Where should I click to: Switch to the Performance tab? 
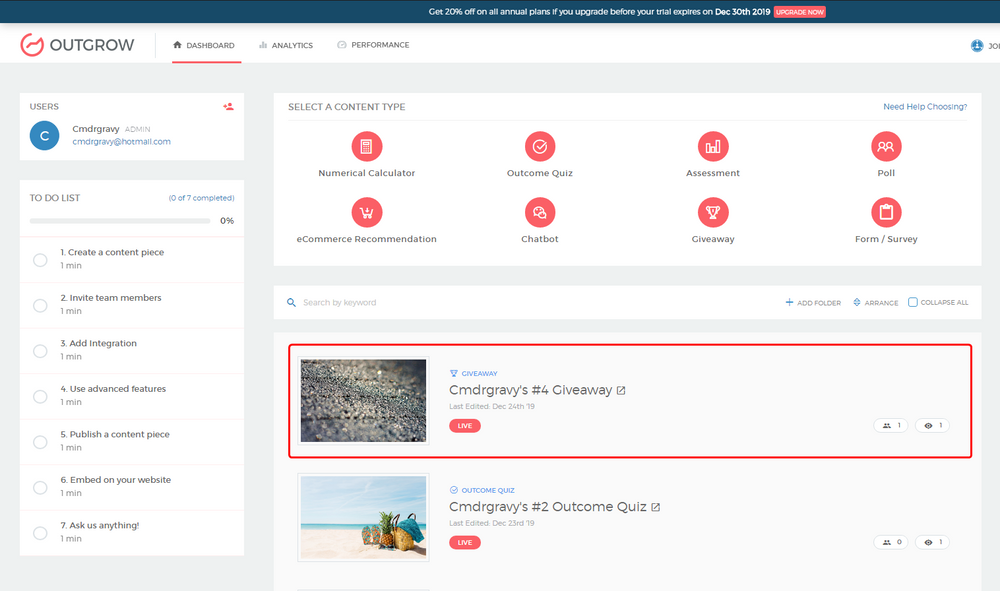(x=374, y=45)
